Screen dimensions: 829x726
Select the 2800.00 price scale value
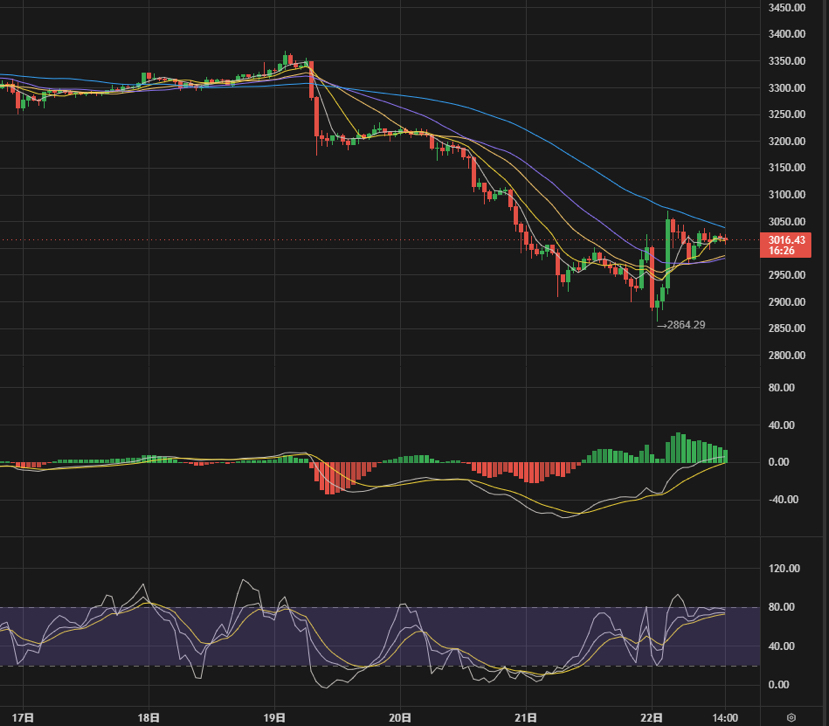(x=787, y=356)
